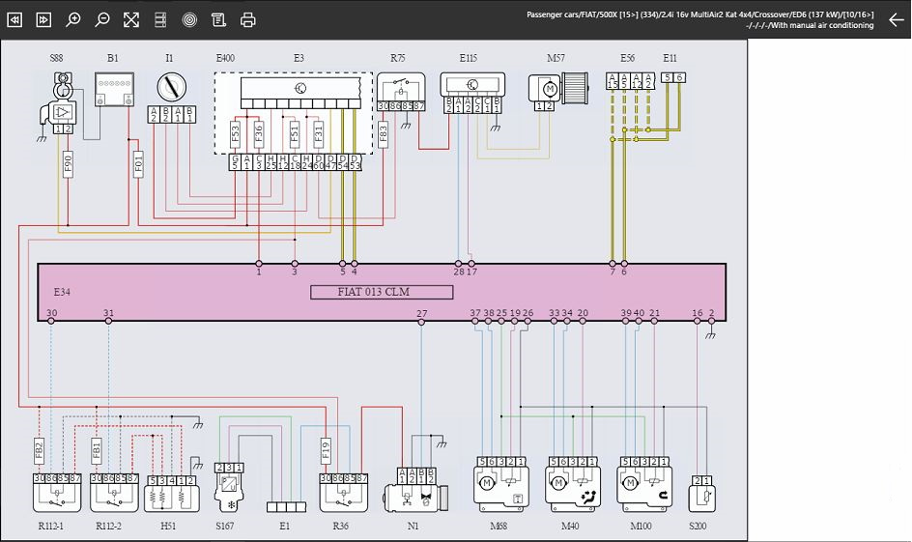
Task: Click the concentric circles target icon
Action: click(190, 20)
